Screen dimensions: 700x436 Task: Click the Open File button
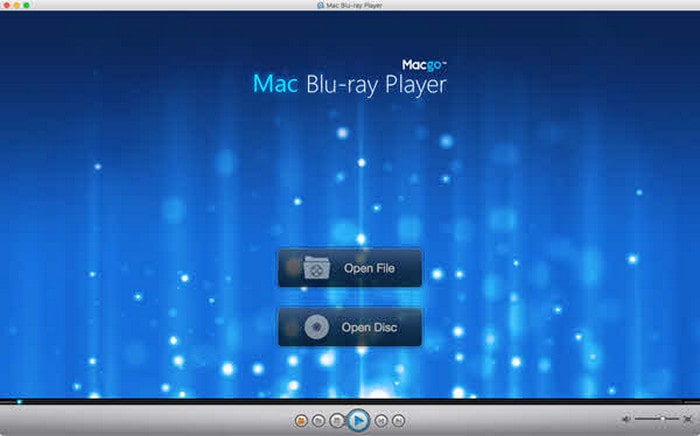tap(349, 268)
